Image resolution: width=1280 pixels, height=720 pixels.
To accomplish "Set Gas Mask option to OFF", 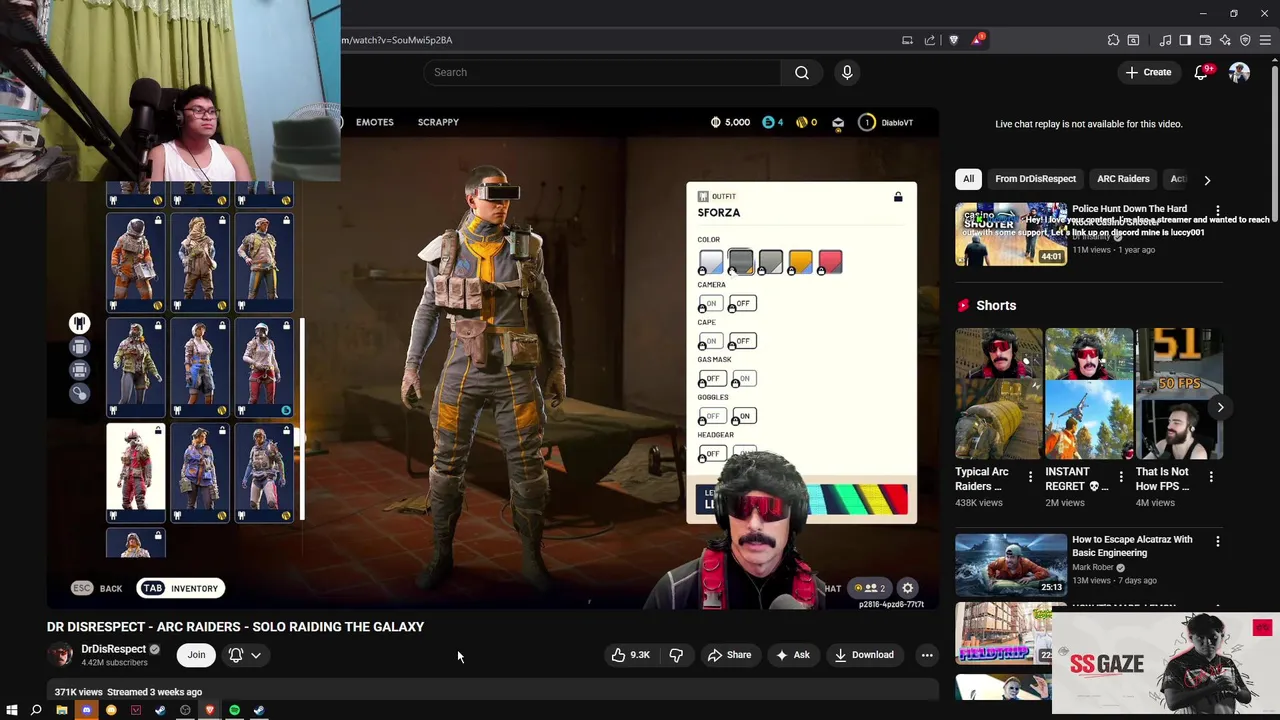I will point(712,379).
